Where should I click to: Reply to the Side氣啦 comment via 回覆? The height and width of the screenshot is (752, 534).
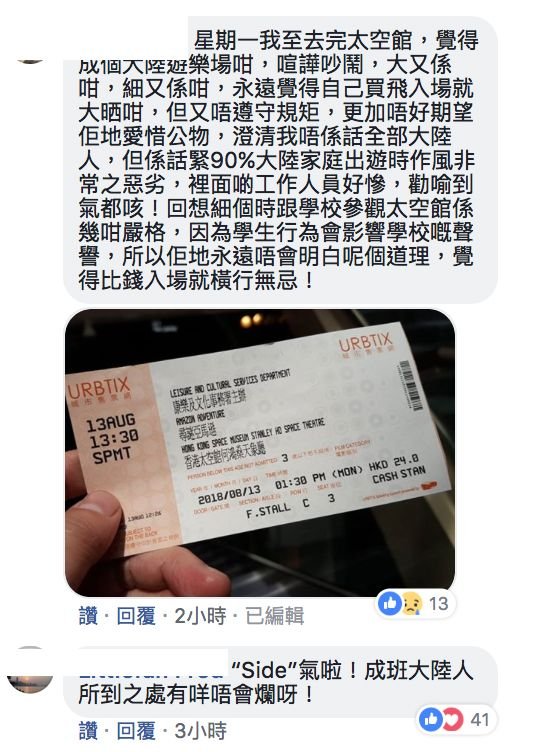point(136,731)
